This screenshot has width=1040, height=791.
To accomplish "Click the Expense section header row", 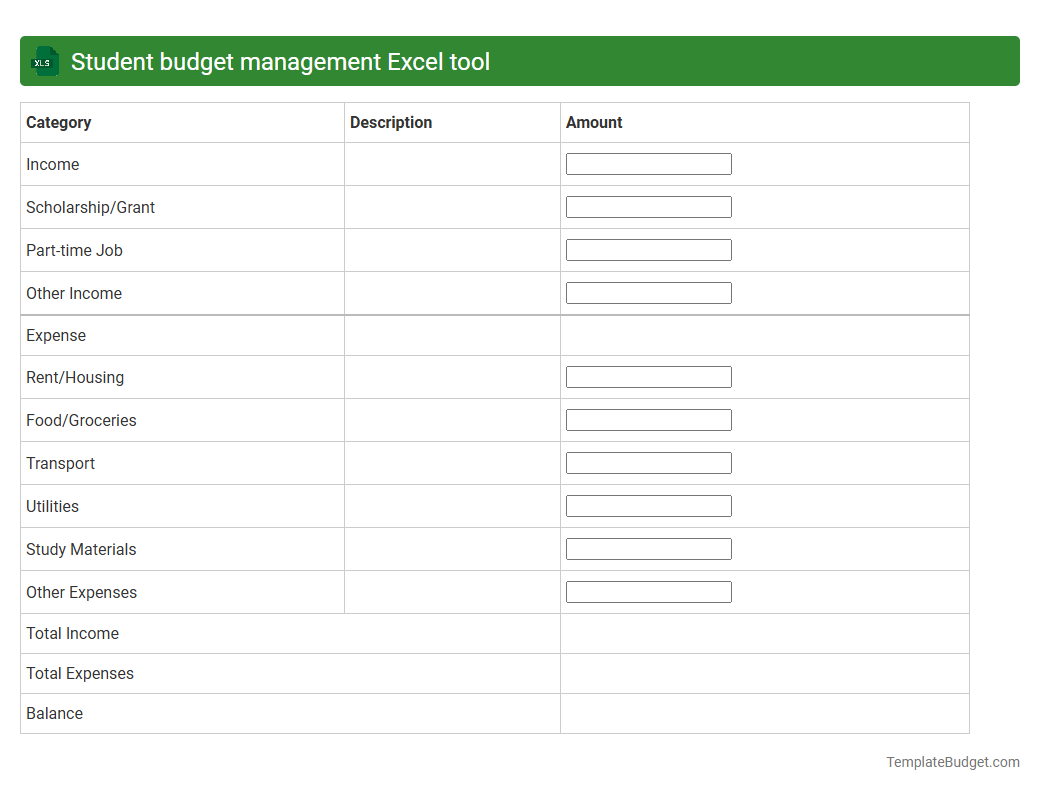I will click(x=56, y=335).
